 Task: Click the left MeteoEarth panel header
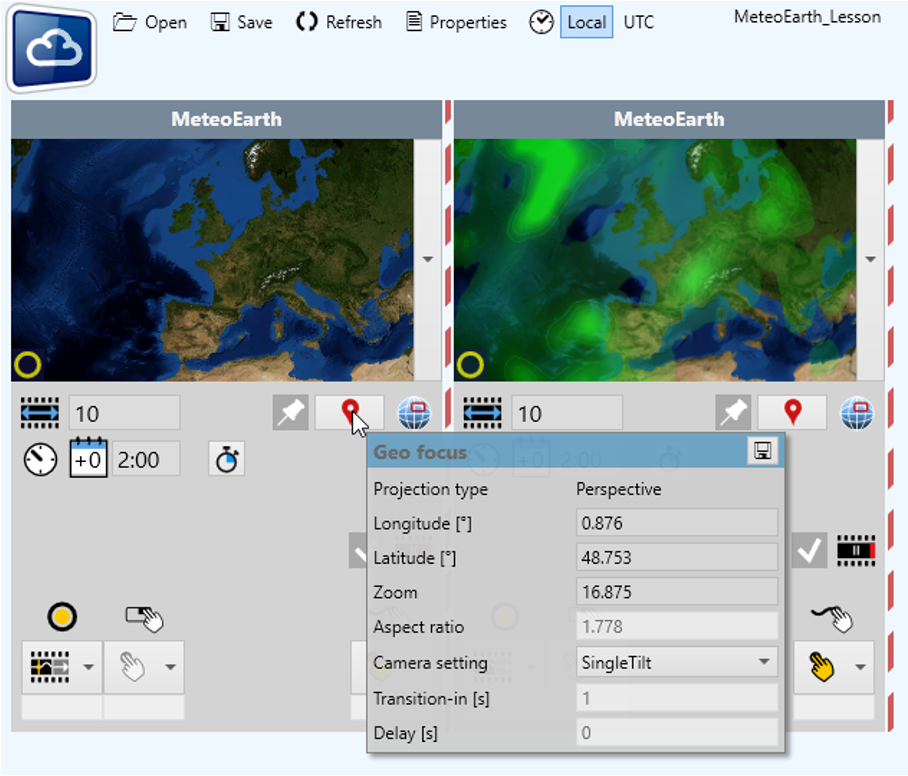click(x=226, y=119)
